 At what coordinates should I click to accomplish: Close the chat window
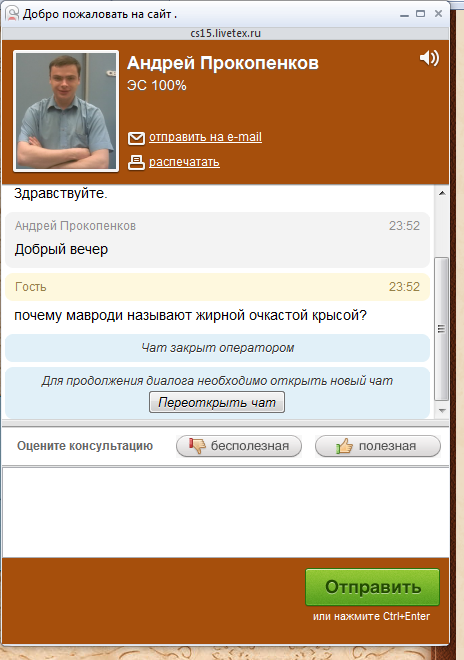point(438,13)
